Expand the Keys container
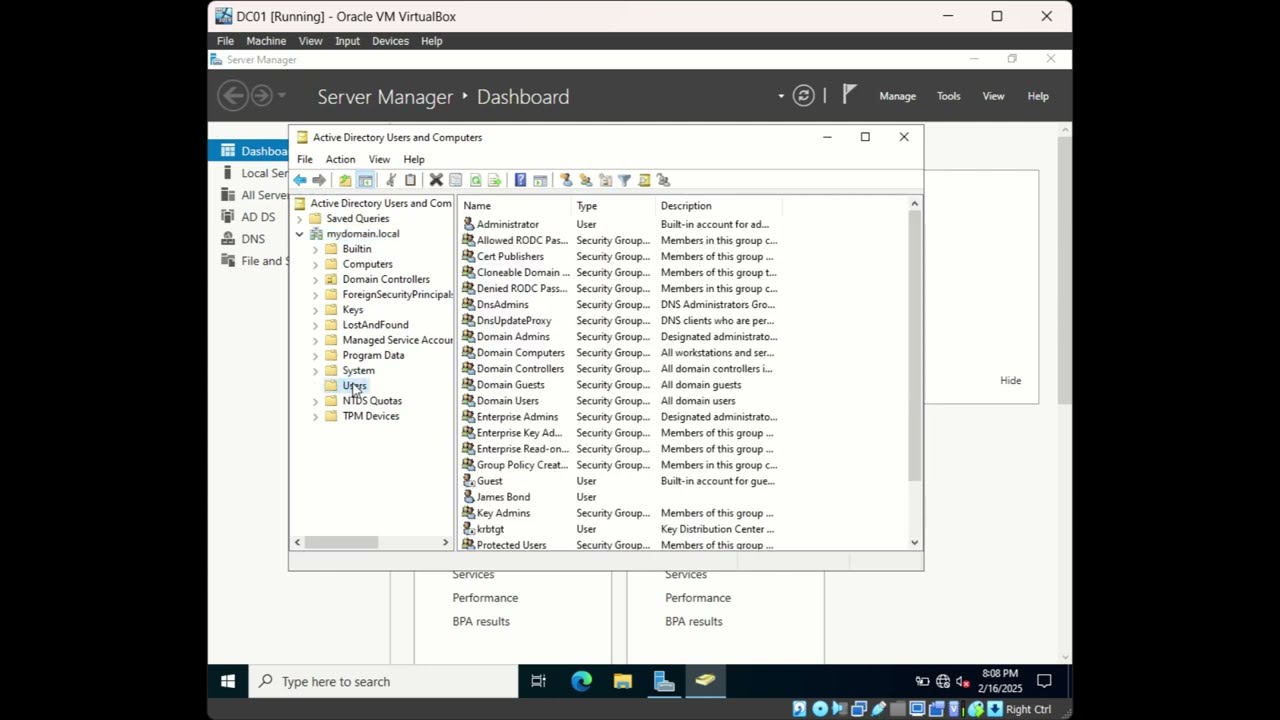This screenshot has height=720, width=1280. [x=315, y=310]
